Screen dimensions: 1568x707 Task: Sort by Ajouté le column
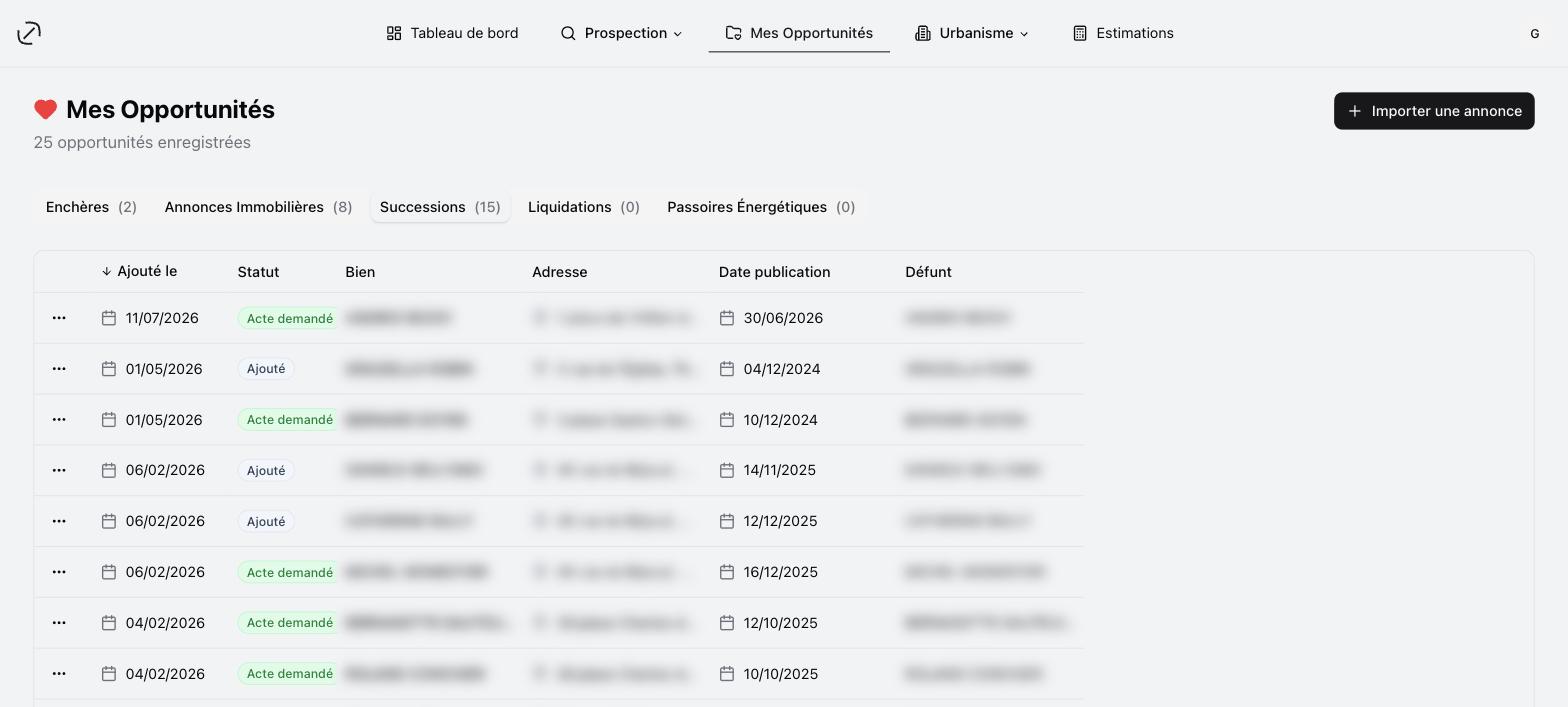[139, 271]
